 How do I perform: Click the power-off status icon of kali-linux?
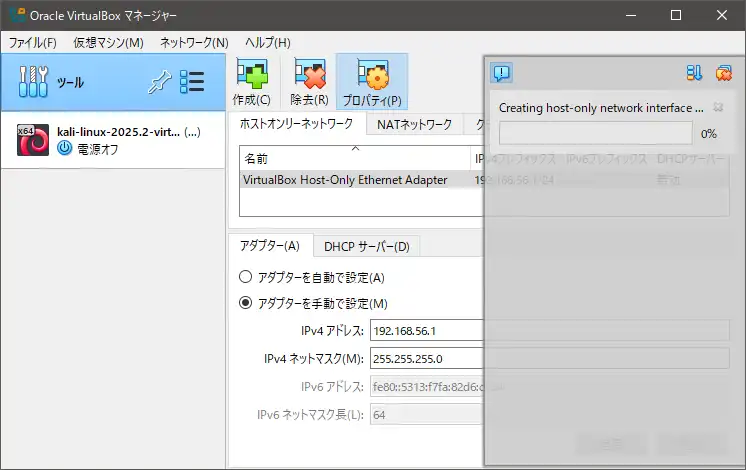coord(65,148)
